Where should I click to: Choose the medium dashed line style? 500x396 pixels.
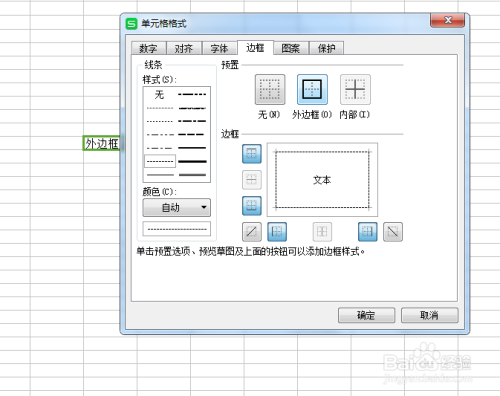coord(192,134)
